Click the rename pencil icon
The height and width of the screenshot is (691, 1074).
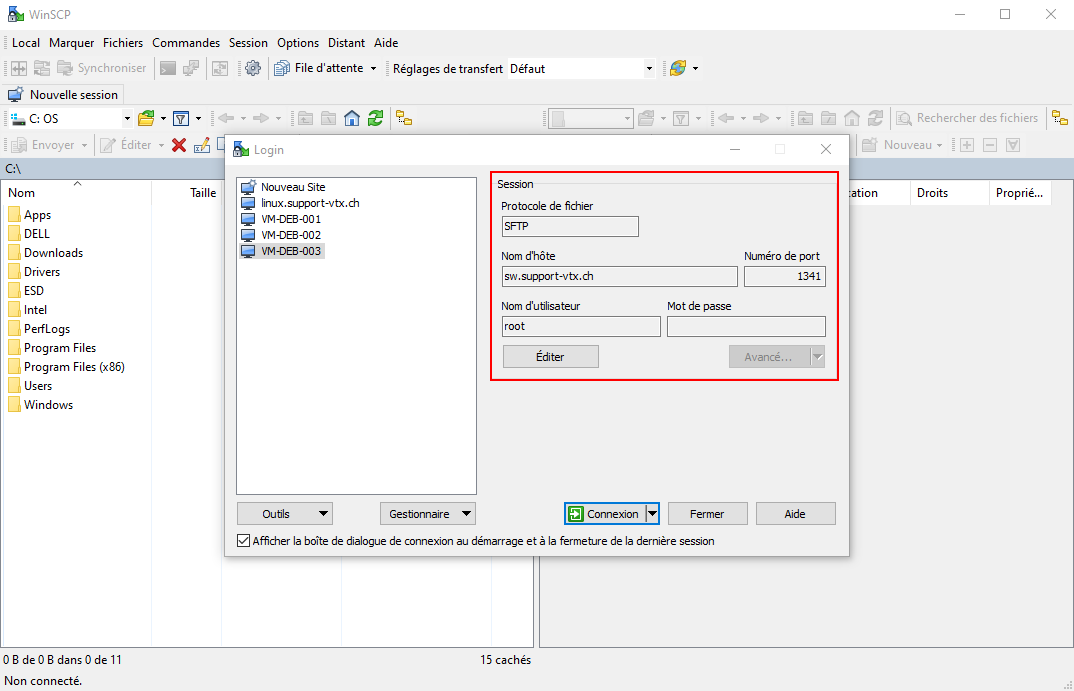click(202, 145)
